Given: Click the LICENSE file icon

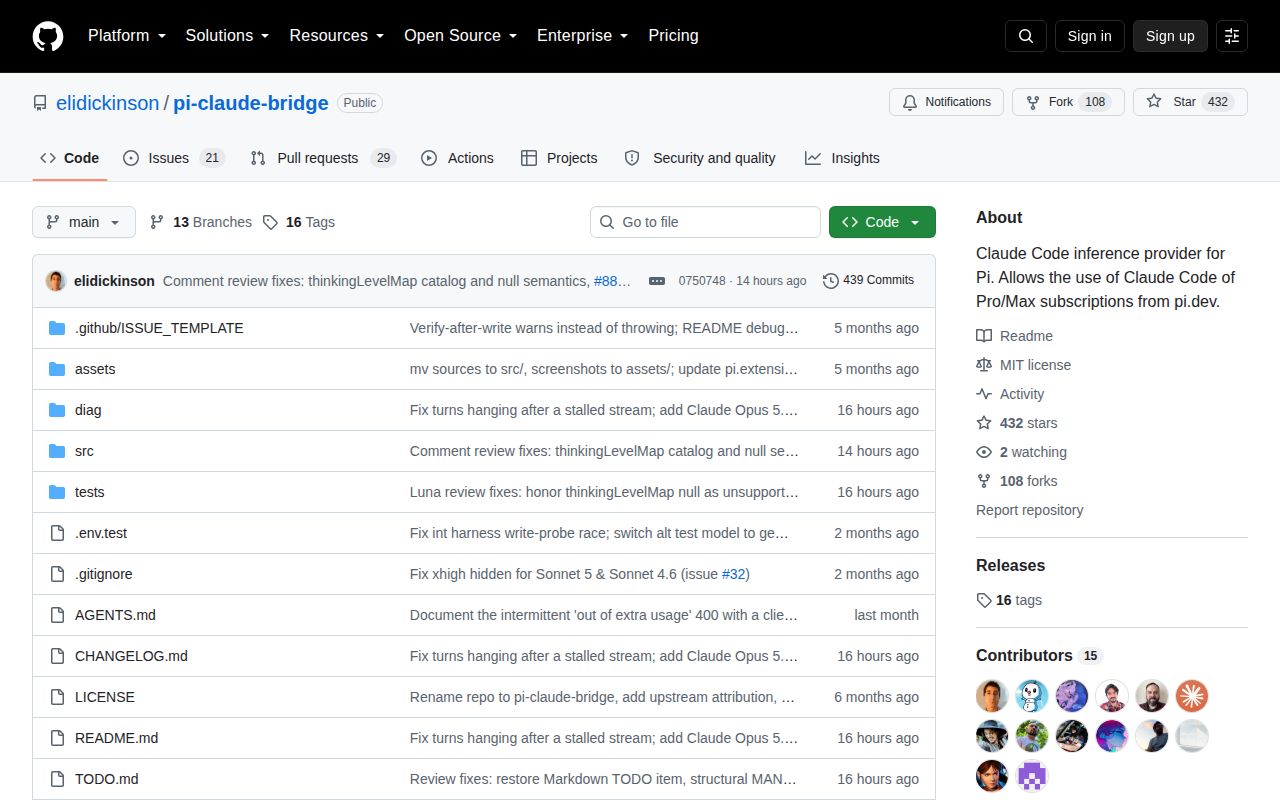Looking at the screenshot, I should pyautogui.click(x=57, y=697).
